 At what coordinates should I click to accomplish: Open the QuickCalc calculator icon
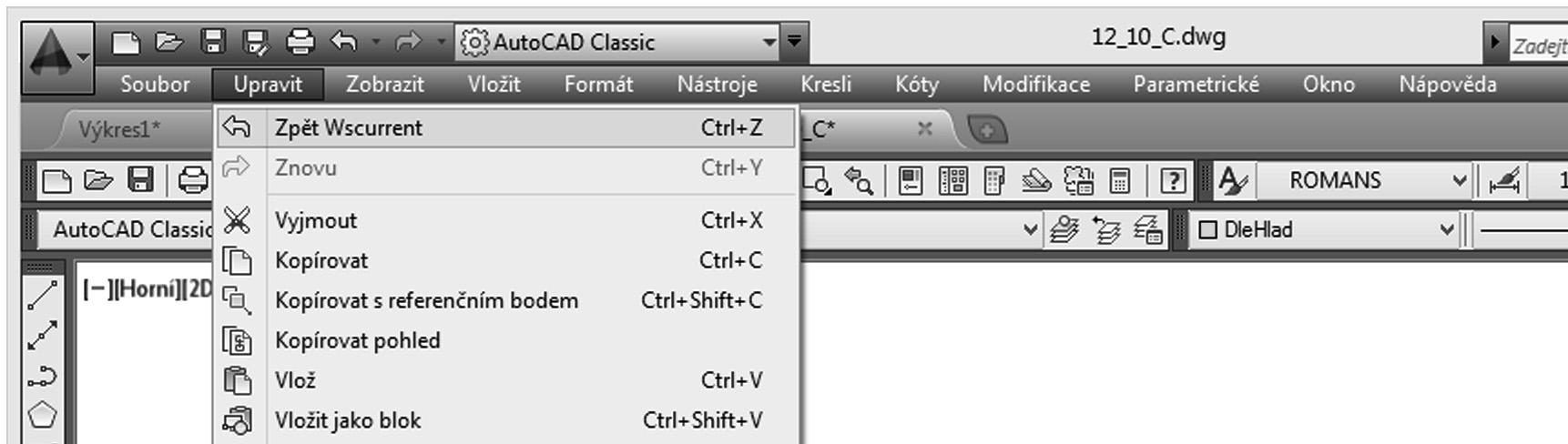[1120, 181]
